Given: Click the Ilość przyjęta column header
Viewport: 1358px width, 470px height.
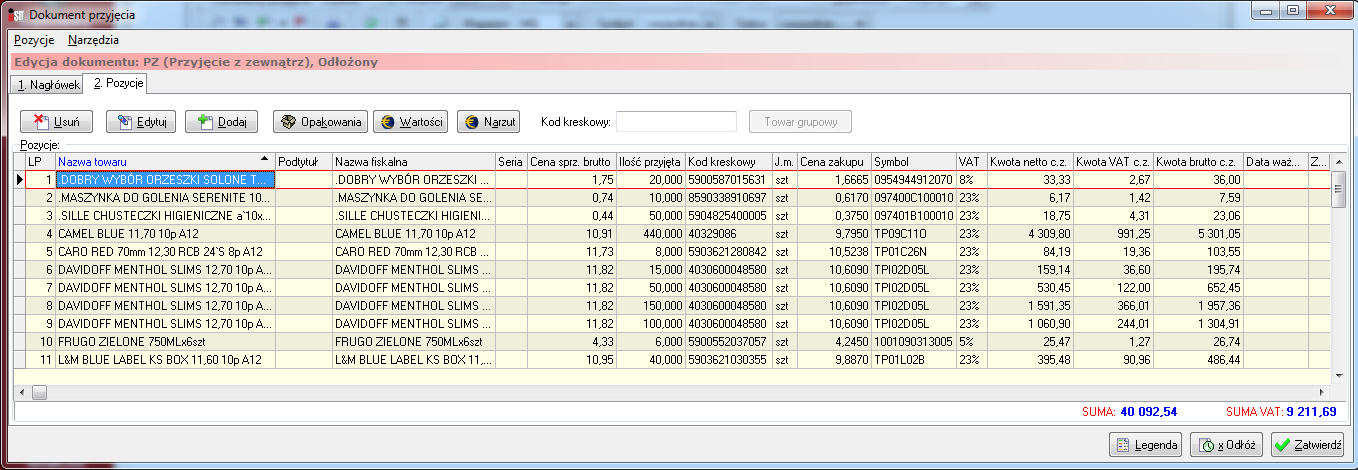Looking at the screenshot, I should pos(650,161).
